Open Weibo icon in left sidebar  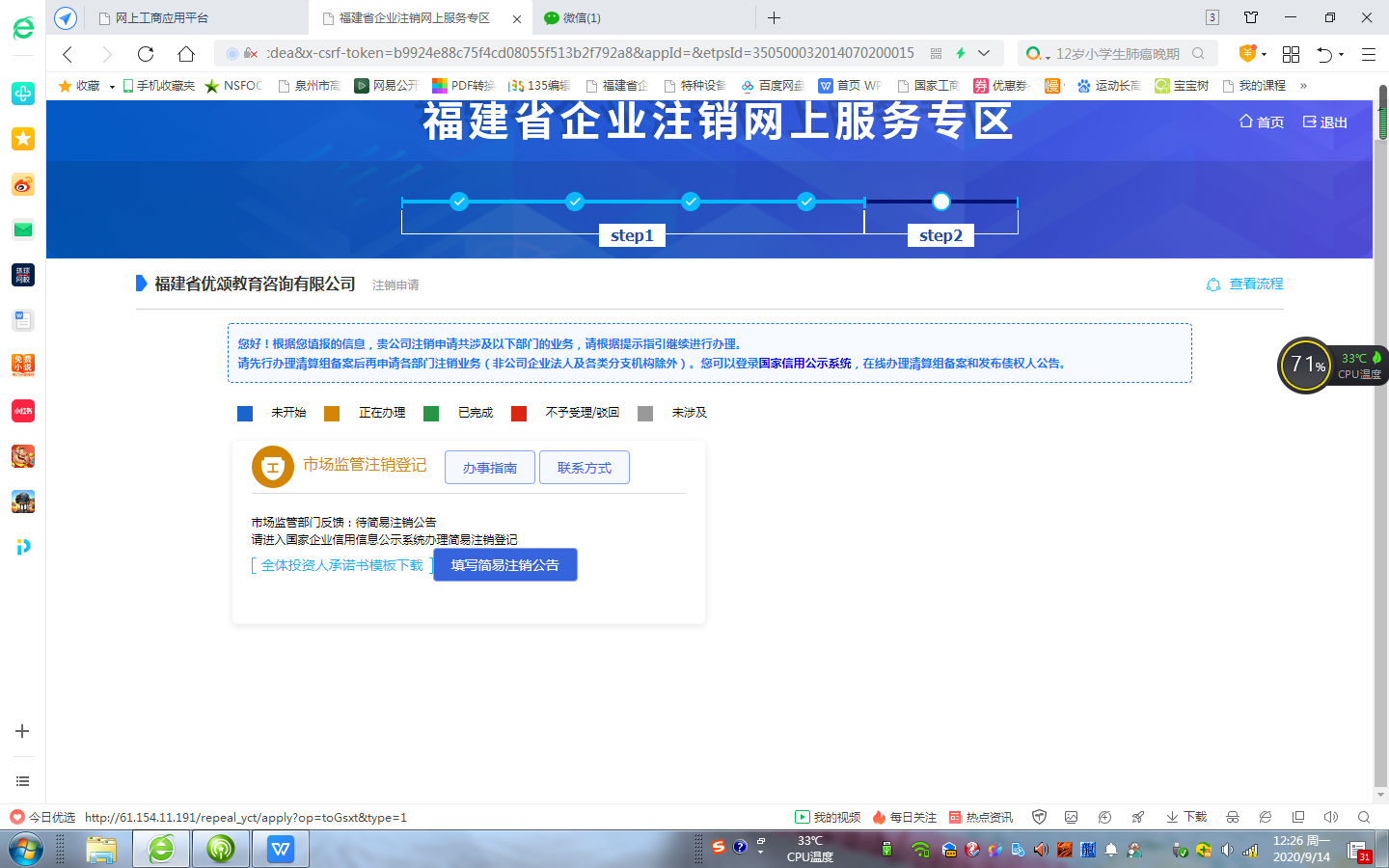pos(22,185)
